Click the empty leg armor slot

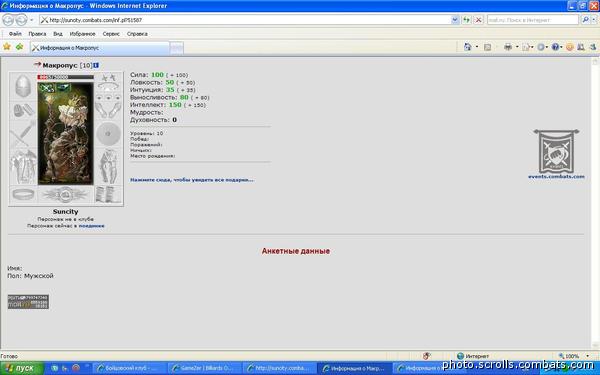point(108,166)
